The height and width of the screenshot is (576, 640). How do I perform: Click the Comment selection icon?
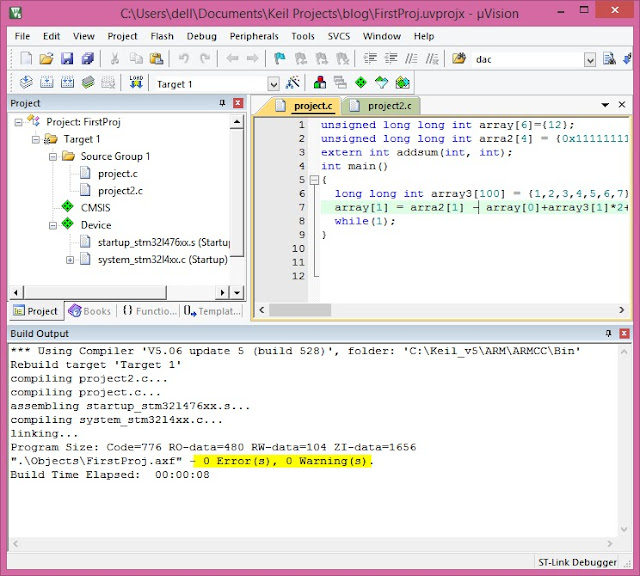tap(411, 59)
